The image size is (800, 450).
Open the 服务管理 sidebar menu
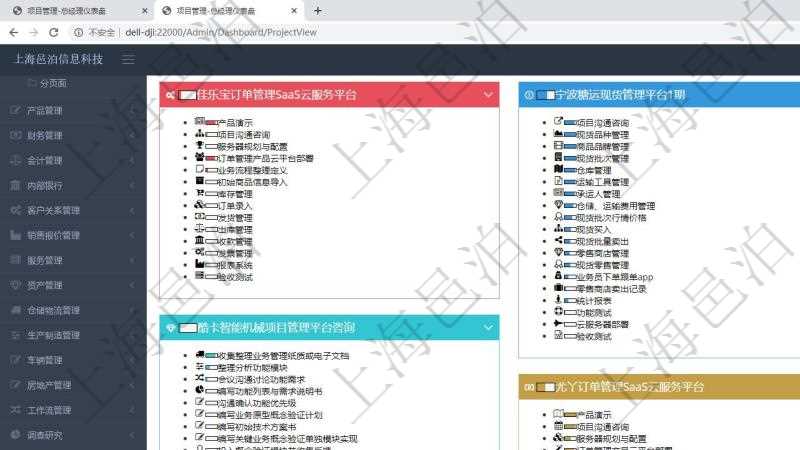(x=68, y=260)
